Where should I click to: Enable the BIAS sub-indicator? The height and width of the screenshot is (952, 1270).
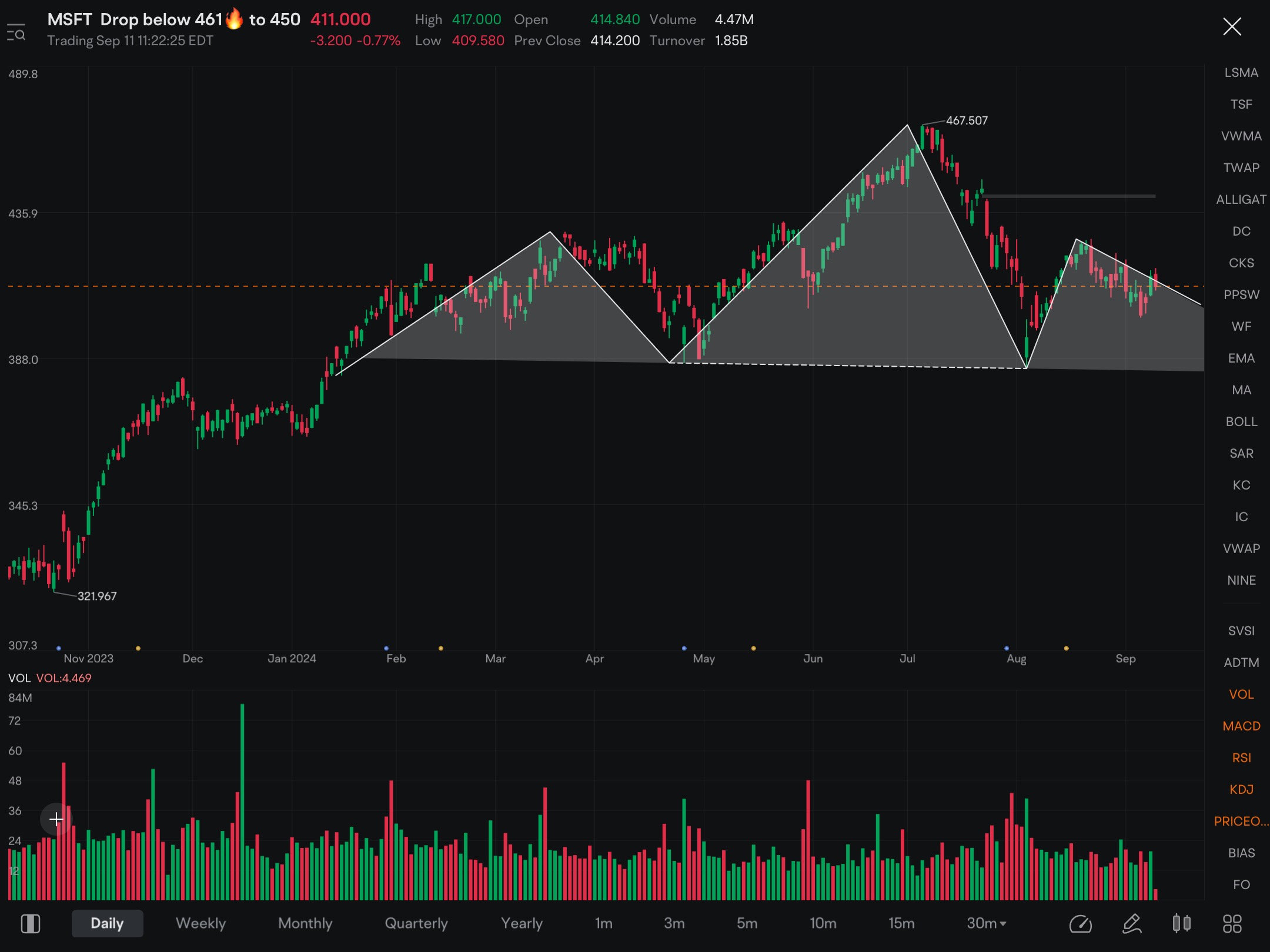1241,853
